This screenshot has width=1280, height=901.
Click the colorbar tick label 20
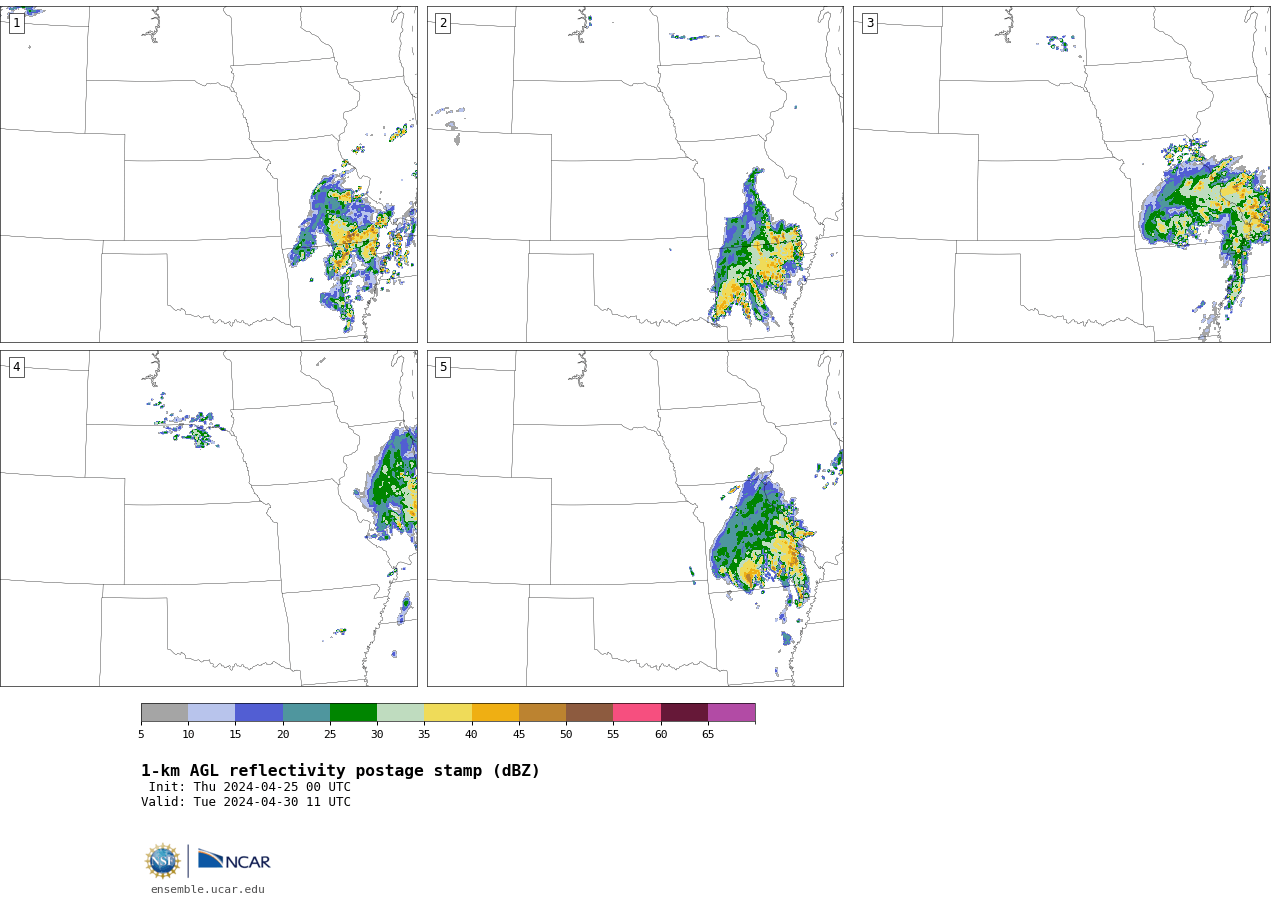[x=283, y=735]
